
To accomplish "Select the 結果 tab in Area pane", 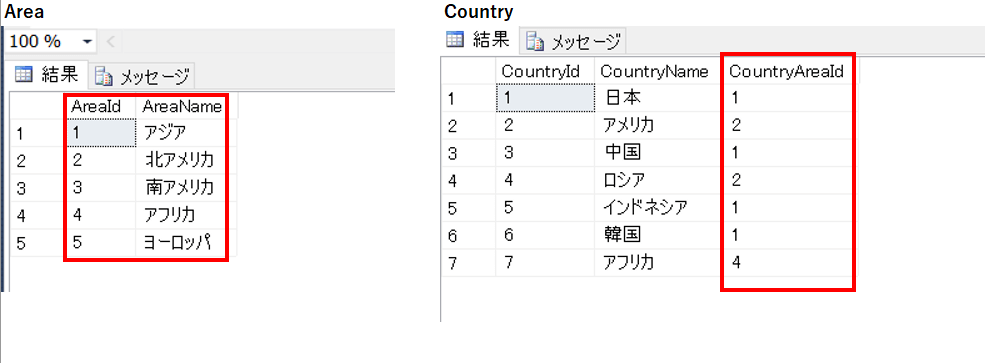I will (49, 75).
